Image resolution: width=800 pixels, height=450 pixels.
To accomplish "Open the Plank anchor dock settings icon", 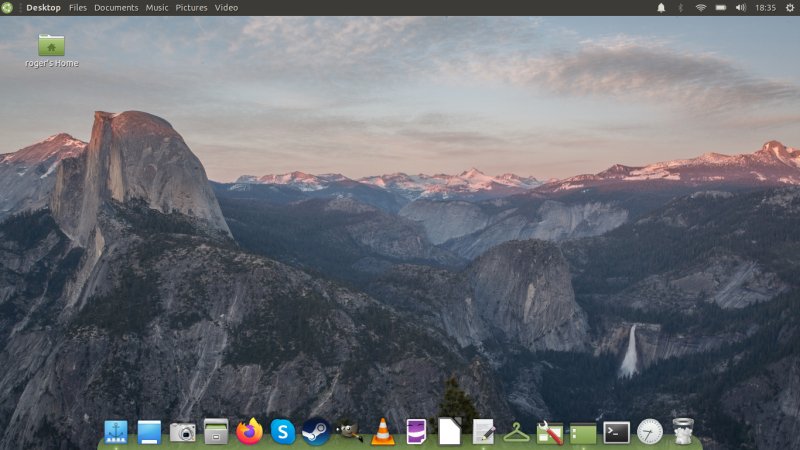I will point(116,432).
